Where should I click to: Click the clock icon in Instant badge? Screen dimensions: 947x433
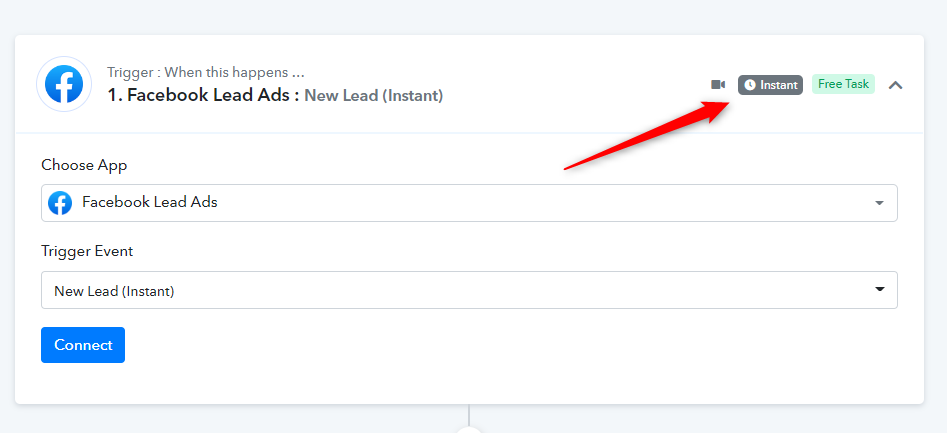click(750, 85)
